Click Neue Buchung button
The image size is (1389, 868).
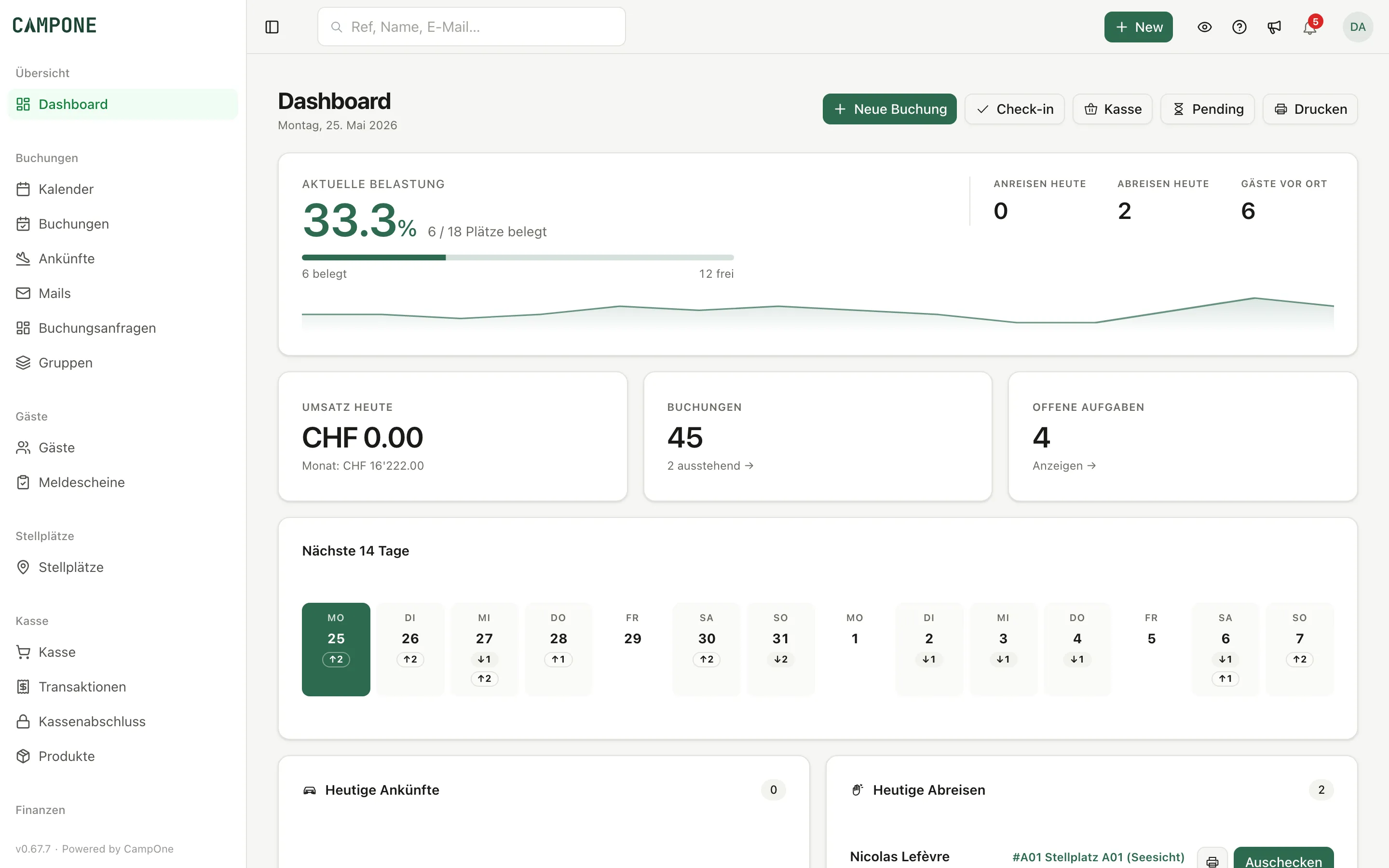[x=889, y=109]
